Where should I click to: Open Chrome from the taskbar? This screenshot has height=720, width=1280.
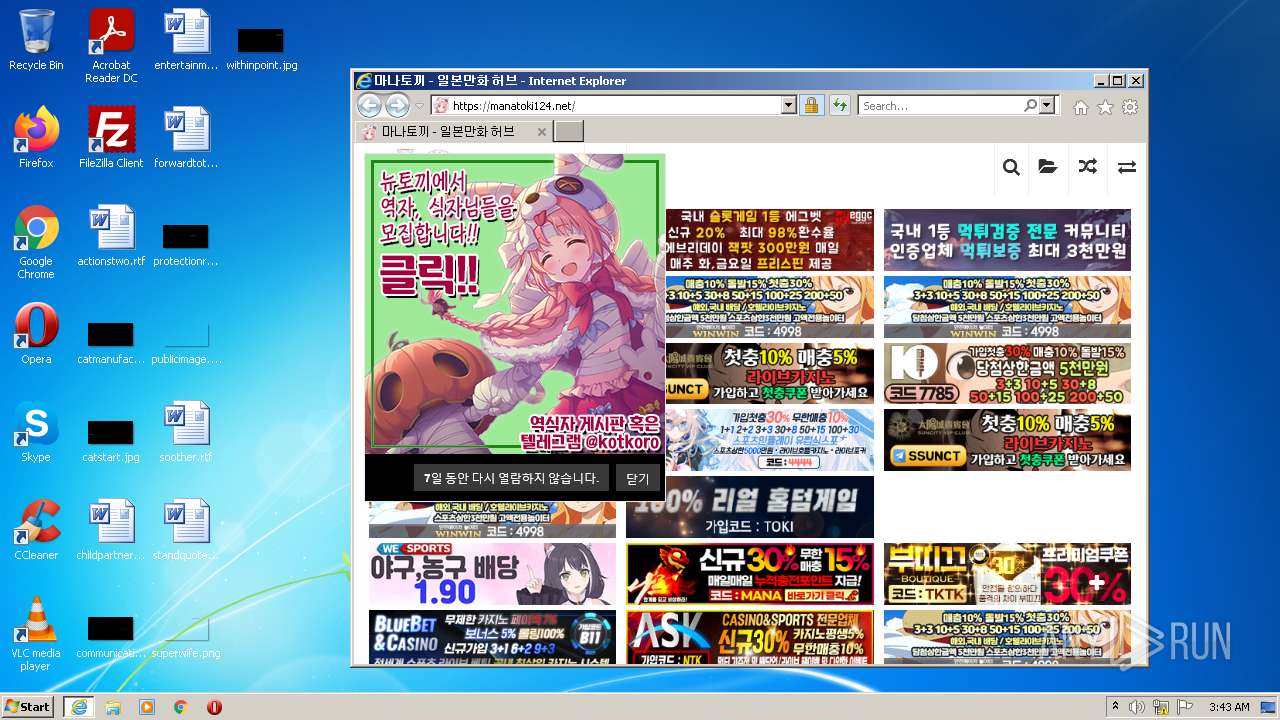tap(181, 706)
